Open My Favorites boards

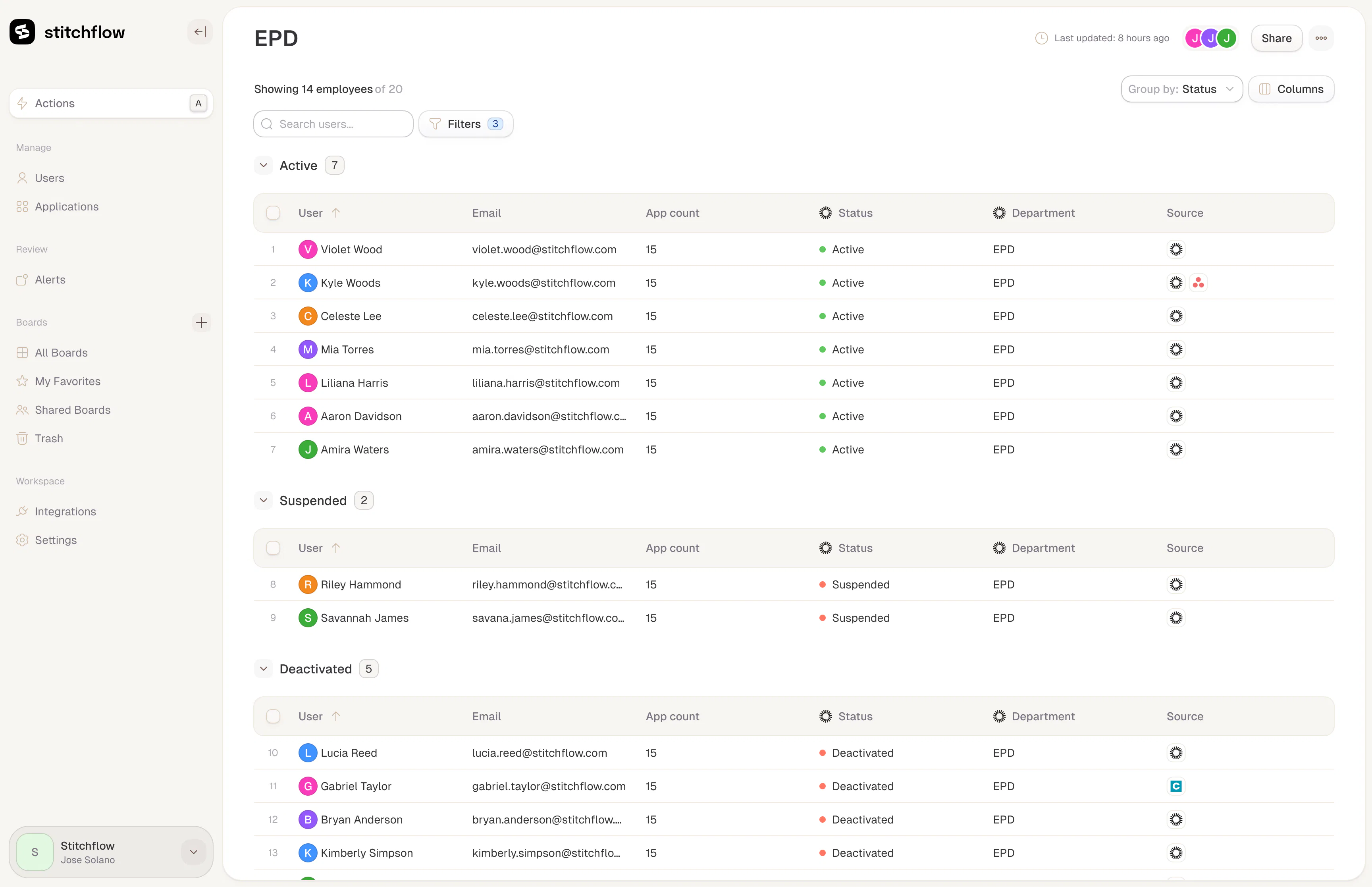67,381
